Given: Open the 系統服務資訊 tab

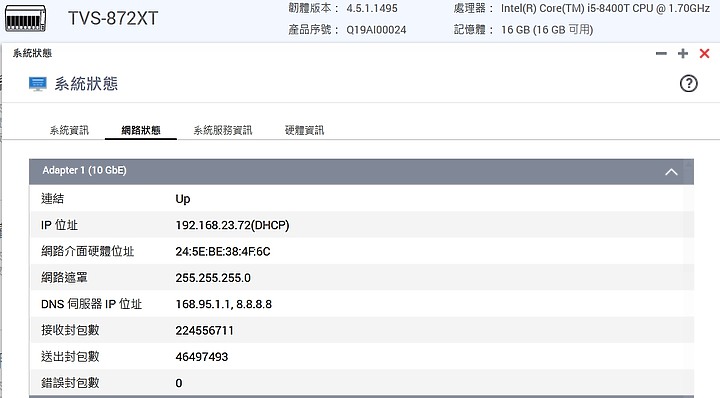Looking at the screenshot, I should click(x=223, y=130).
